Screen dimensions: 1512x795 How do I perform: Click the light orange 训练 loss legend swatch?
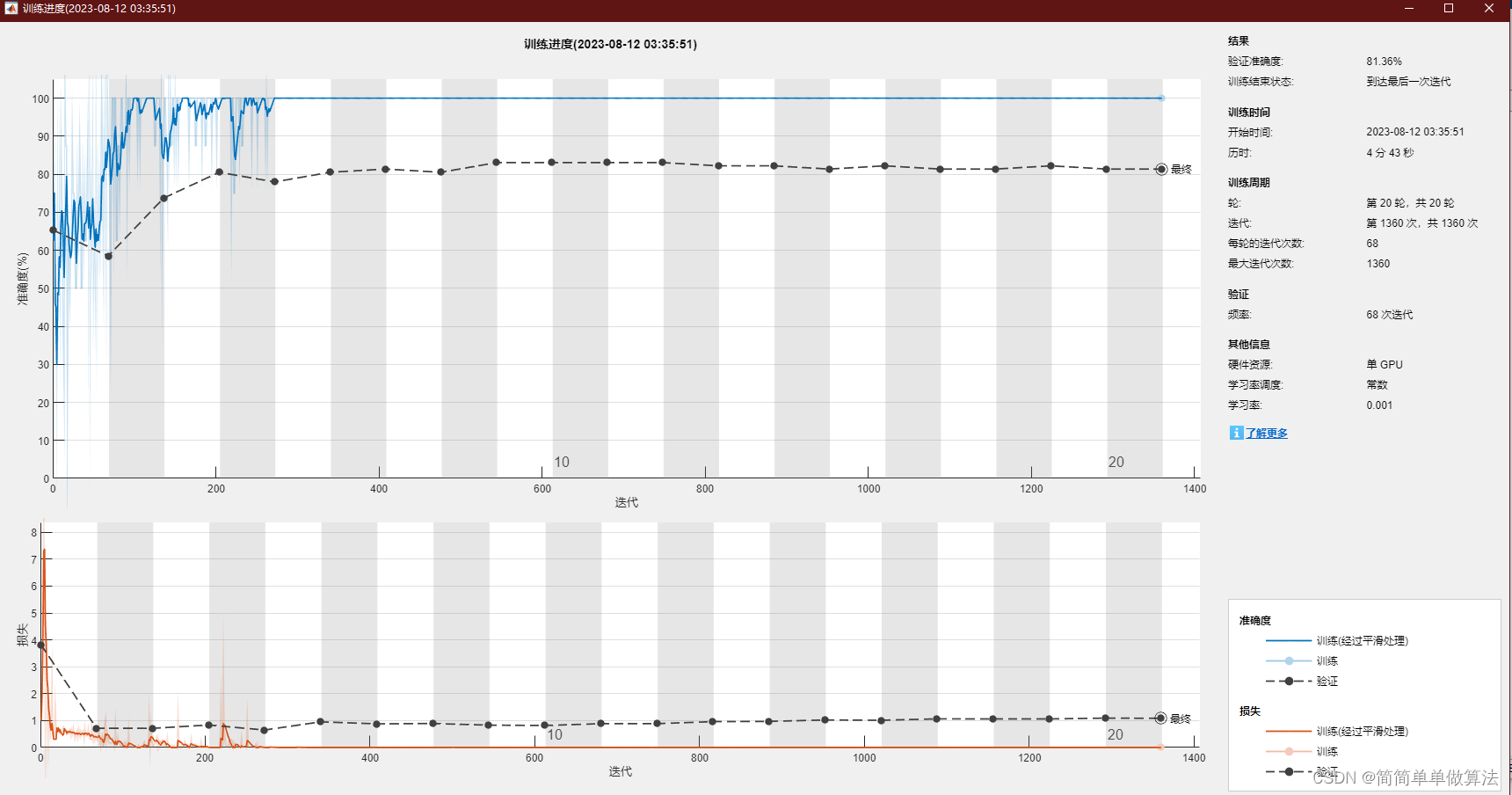point(1289,752)
